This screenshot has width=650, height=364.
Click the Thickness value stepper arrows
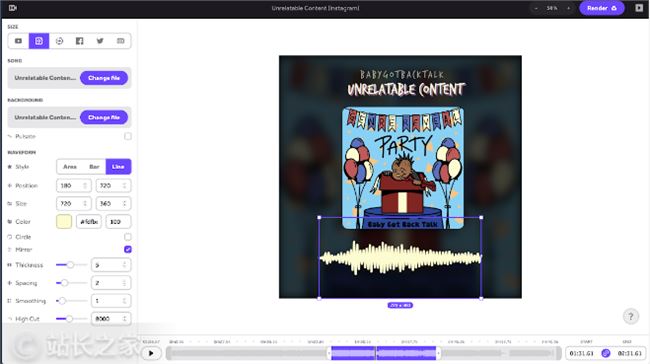pos(124,265)
